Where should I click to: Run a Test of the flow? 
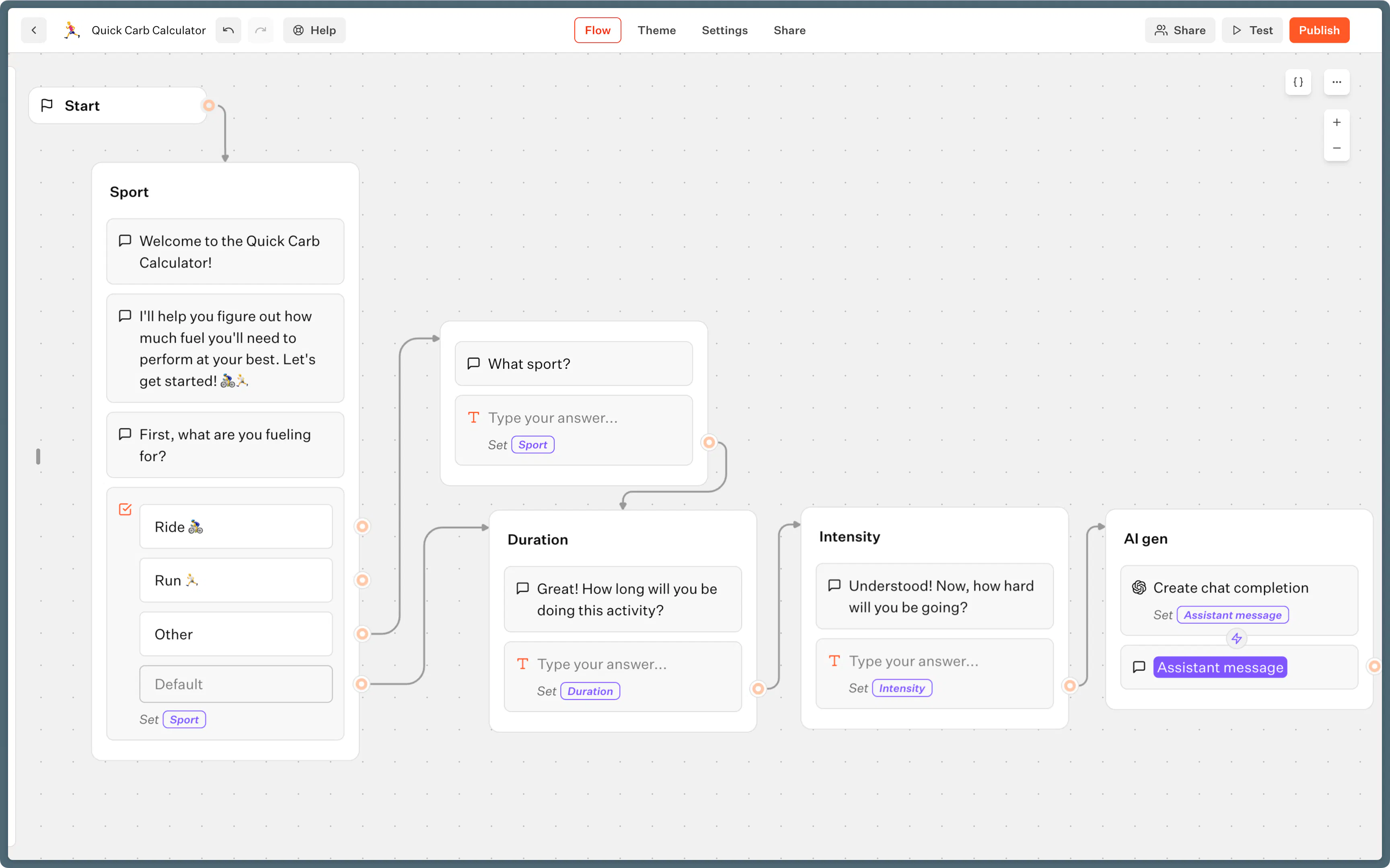[1252, 30]
